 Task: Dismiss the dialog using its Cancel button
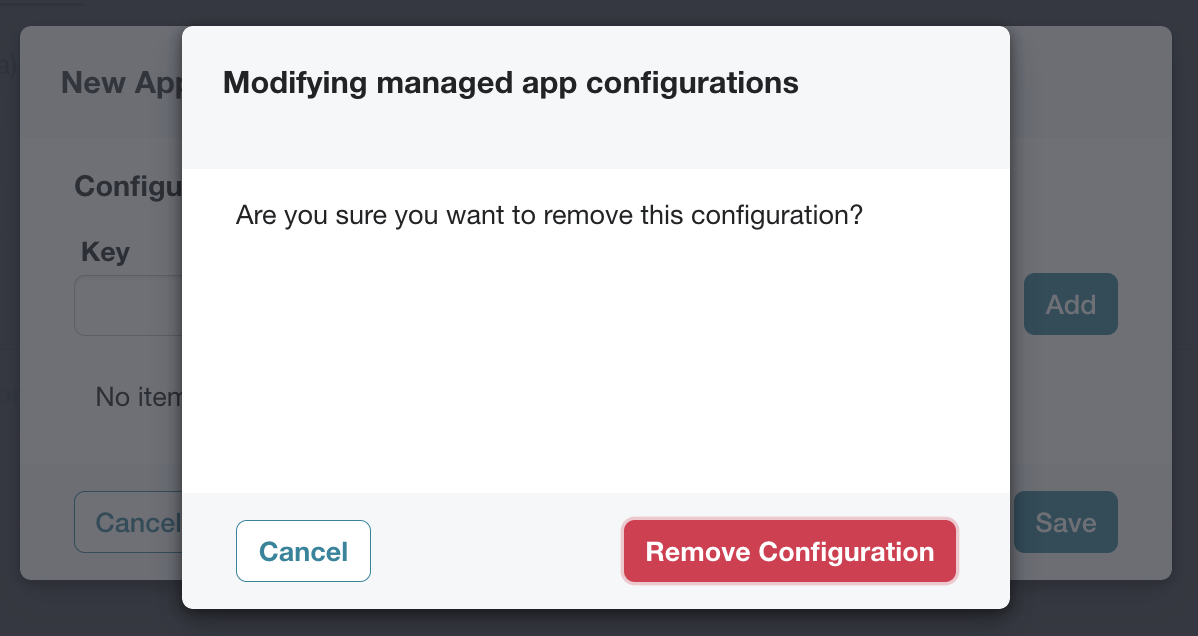pyautogui.click(x=303, y=551)
